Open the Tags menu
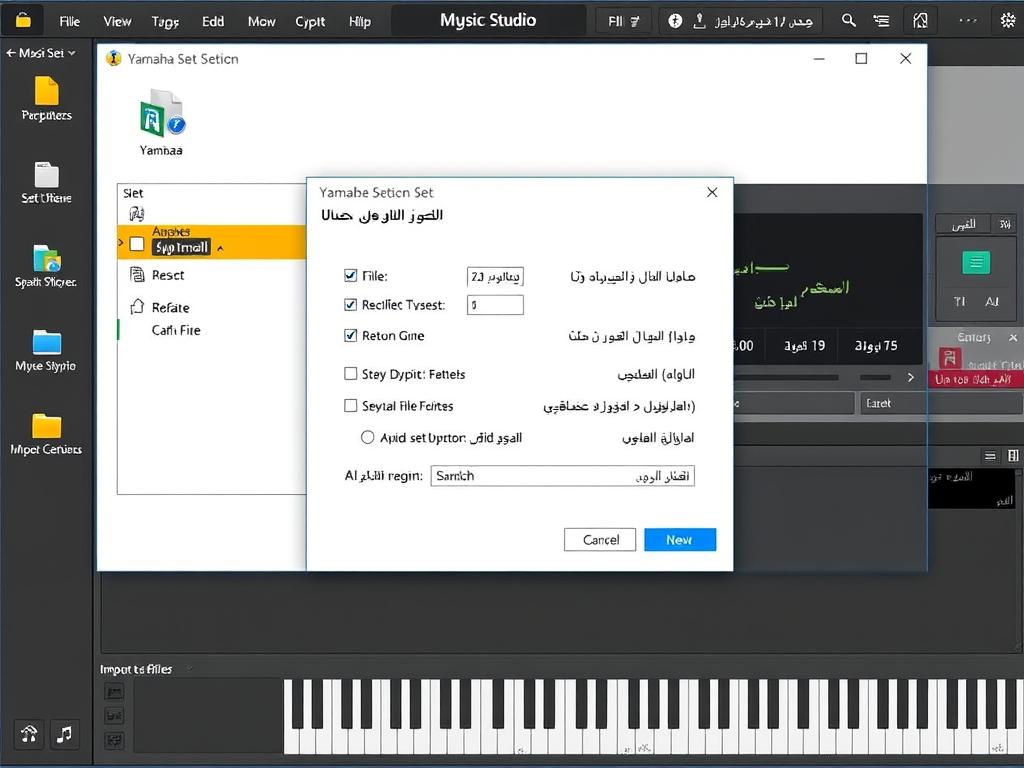Viewport: 1024px width, 768px height. [165, 22]
